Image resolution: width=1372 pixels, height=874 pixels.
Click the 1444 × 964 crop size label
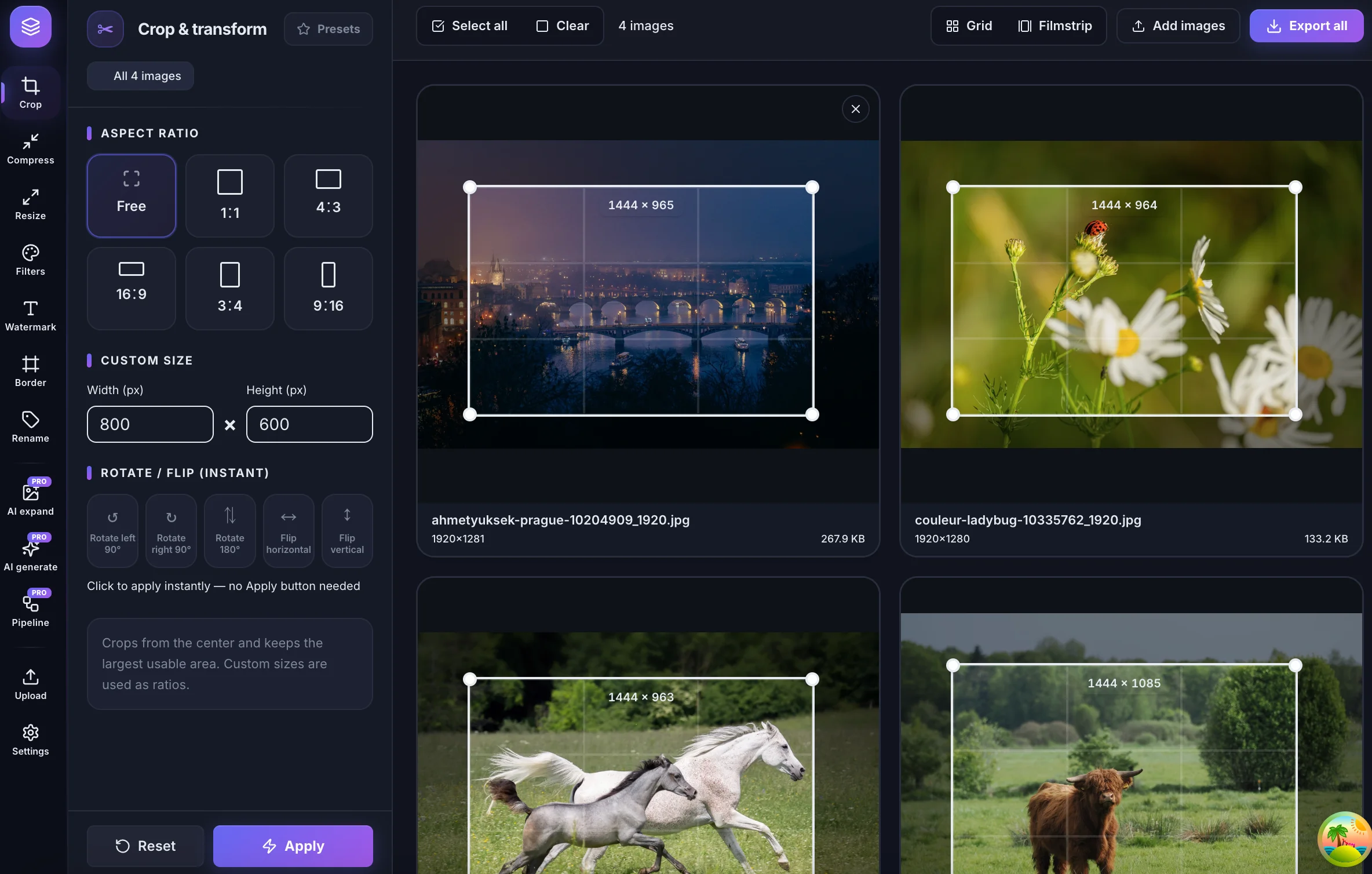point(1124,205)
